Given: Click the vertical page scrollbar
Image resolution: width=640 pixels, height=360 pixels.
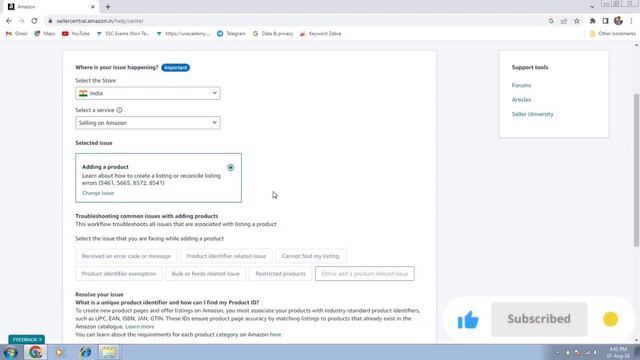Looking at the screenshot, I should point(636,170).
